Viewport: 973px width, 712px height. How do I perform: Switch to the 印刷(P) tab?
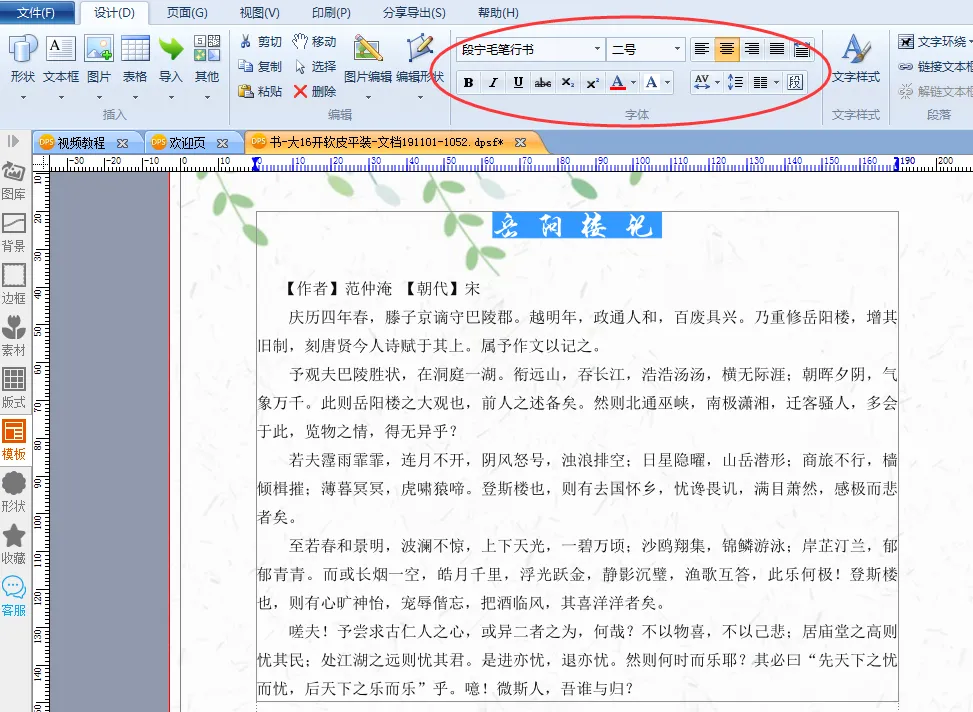[331, 12]
